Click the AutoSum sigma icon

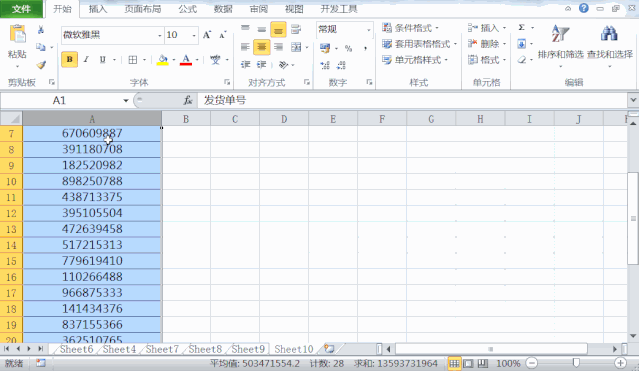[x=521, y=27]
